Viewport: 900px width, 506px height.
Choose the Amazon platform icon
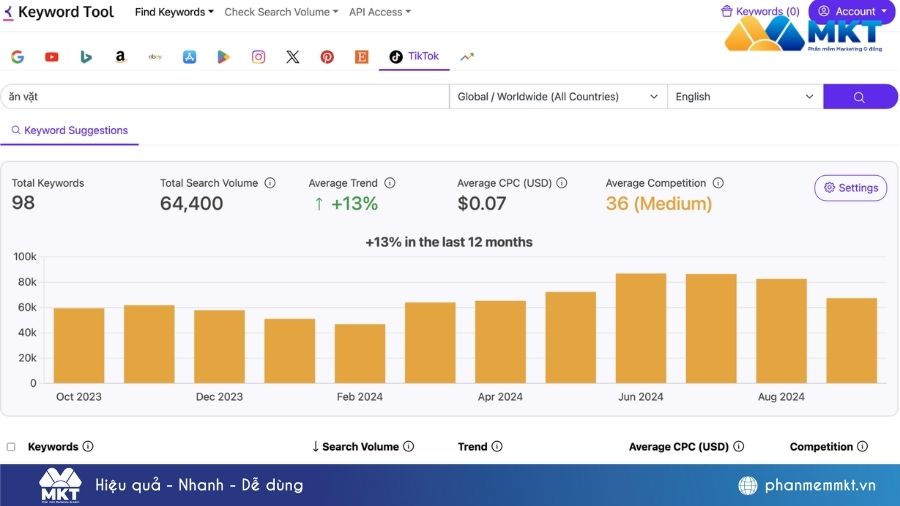[120, 57]
